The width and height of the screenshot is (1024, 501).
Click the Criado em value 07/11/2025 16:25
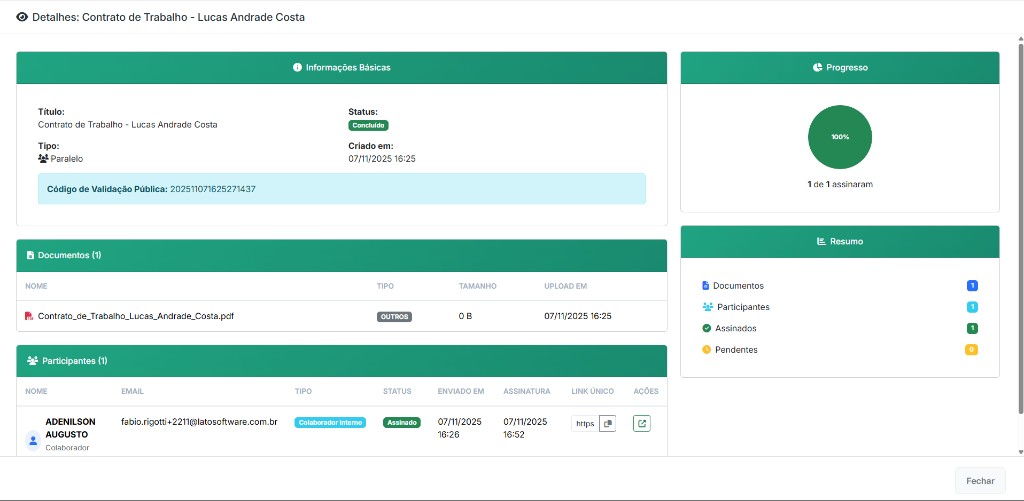[382, 159]
